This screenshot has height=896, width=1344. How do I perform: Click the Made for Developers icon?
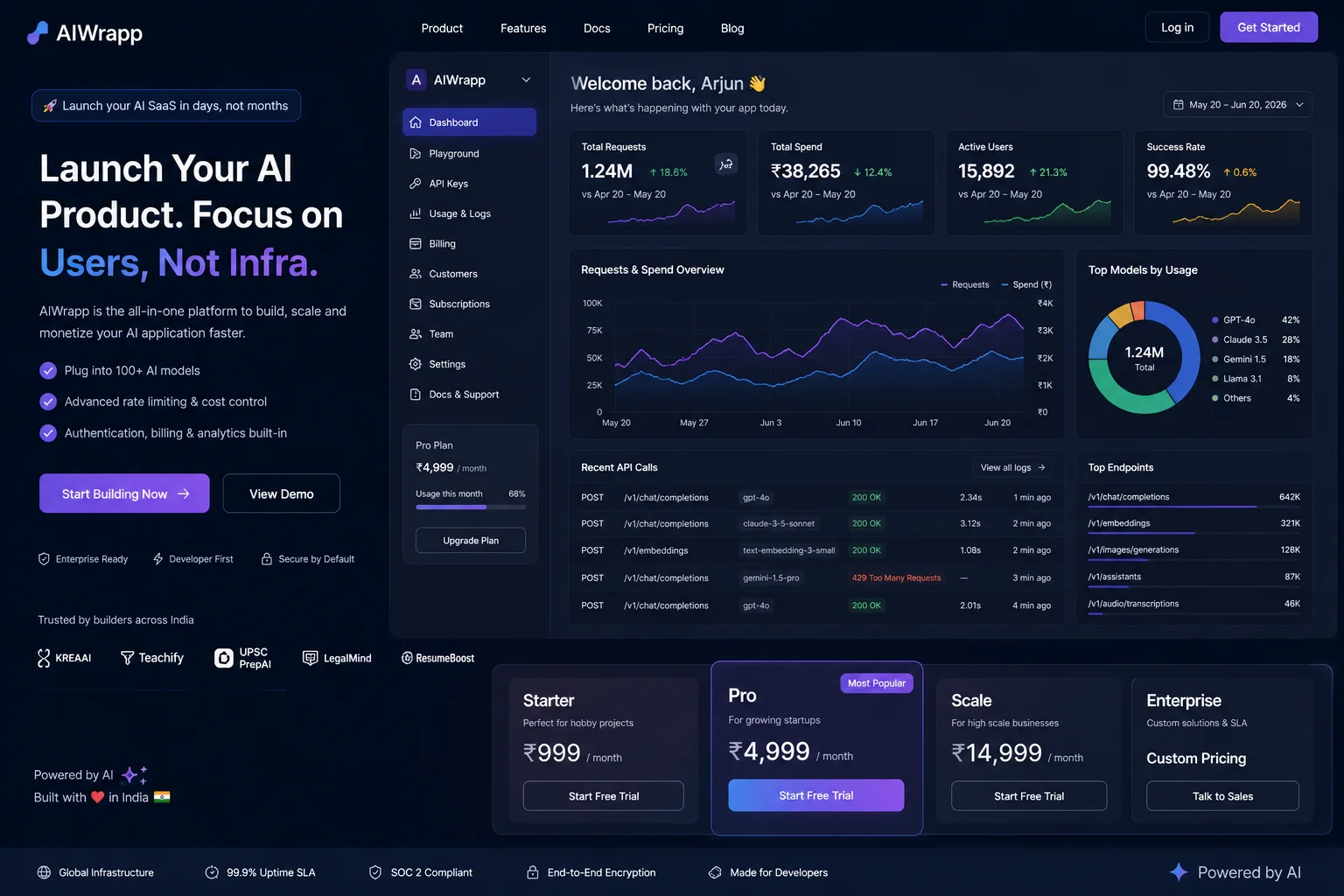click(715, 872)
